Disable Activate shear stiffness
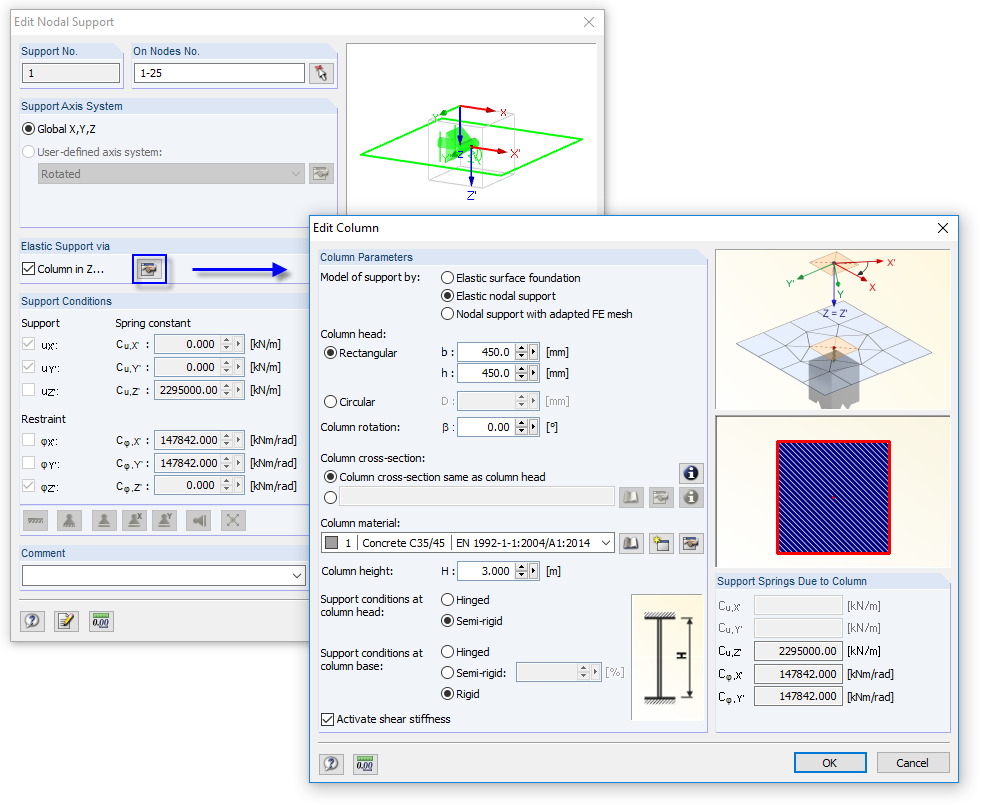This screenshot has height=805, width=983. click(x=327, y=718)
